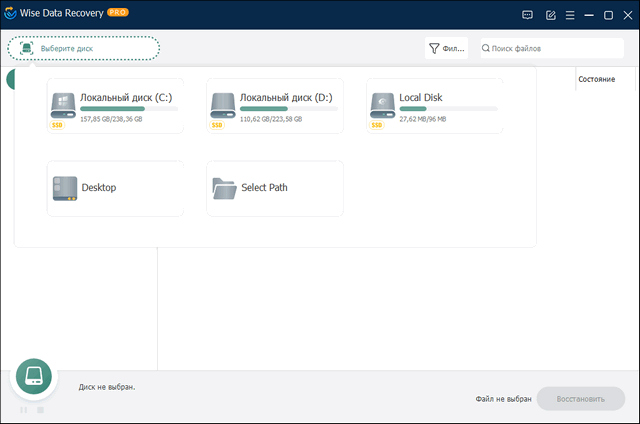Click the Local Disk drive icon
Viewport: 640px width, 424px height.
pos(382,105)
